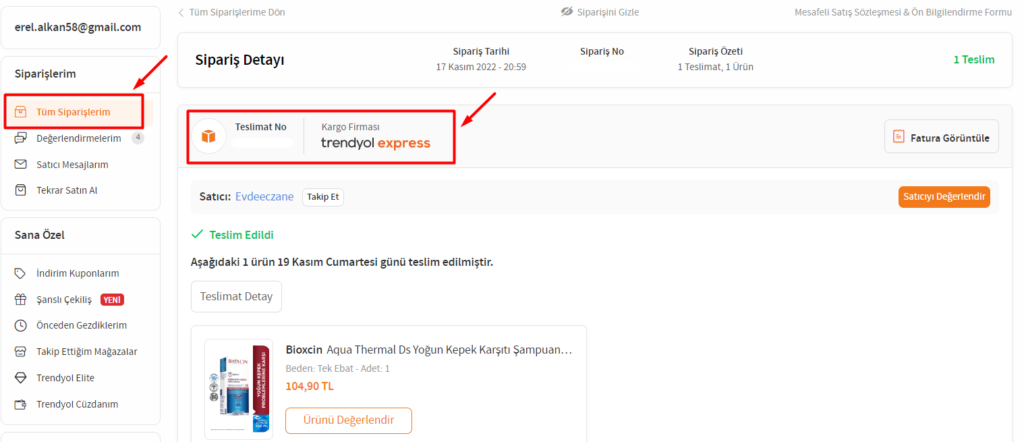Click the Şanslı Çekiliş gift icon
The image size is (1024, 442).
[21, 300]
